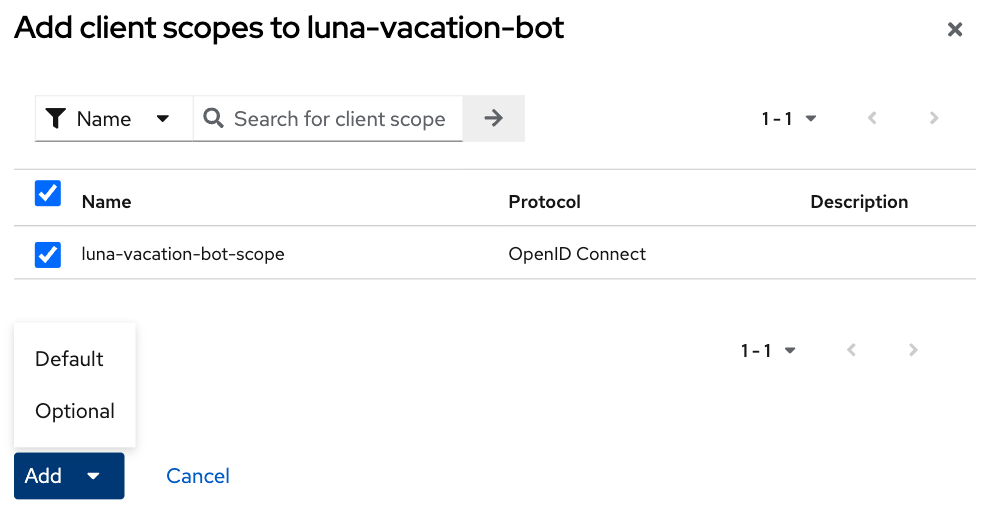The width and height of the screenshot is (992, 510).
Task: Click the Add button
Action: [x=69, y=476]
